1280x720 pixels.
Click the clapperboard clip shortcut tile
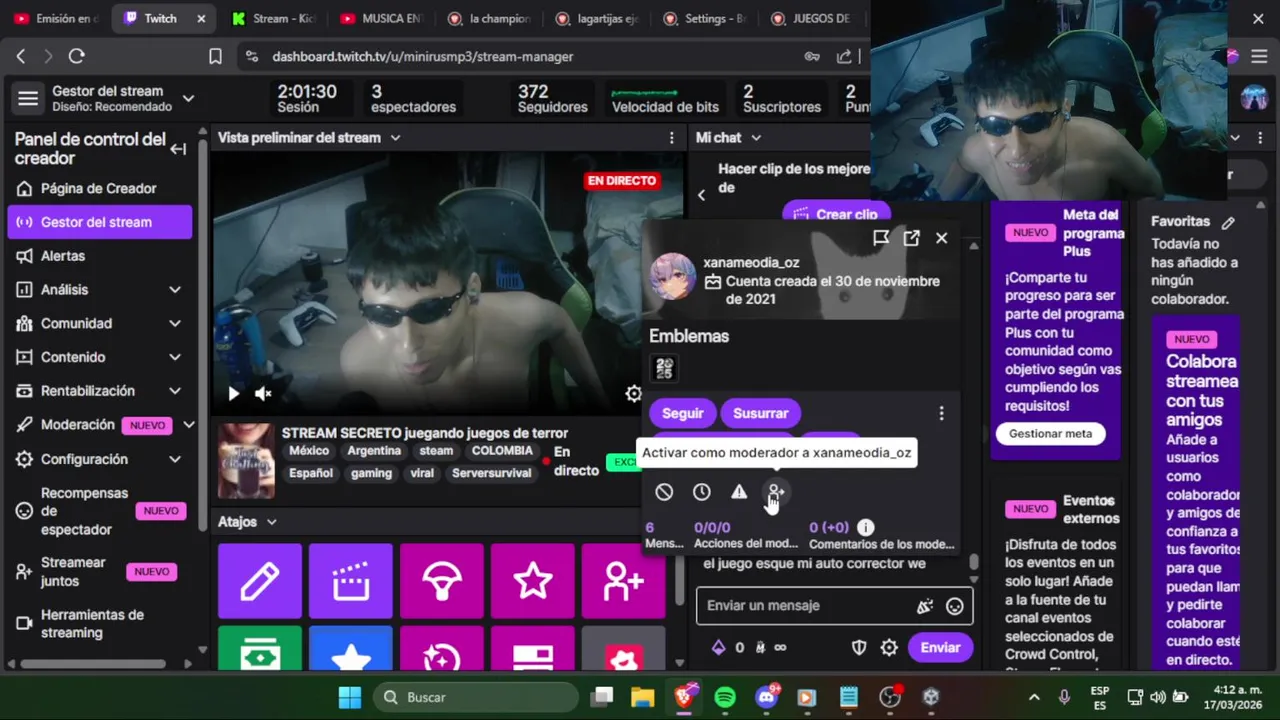[x=351, y=581]
